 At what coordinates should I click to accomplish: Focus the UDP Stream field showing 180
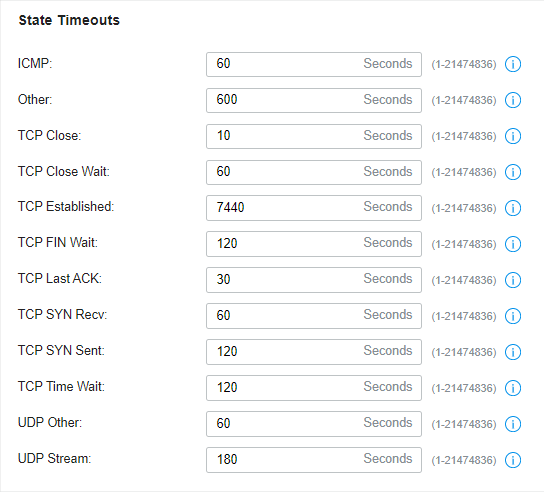(314, 460)
